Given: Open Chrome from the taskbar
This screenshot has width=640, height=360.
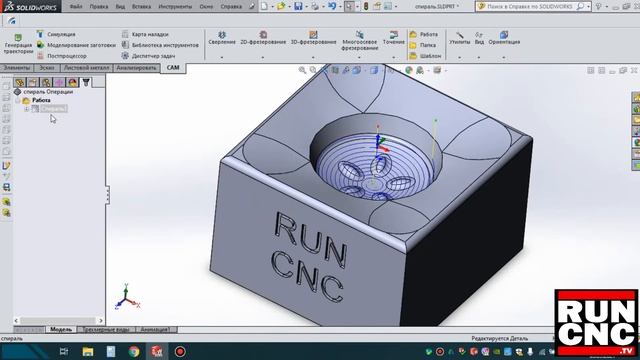Looking at the screenshot, I should coord(134,351).
